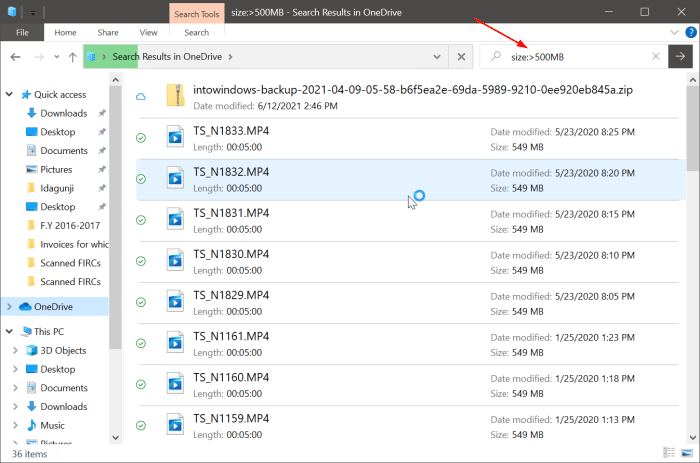The width and height of the screenshot is (700, 463).
Task: Go up one folder level arrow
Action: 72,57
